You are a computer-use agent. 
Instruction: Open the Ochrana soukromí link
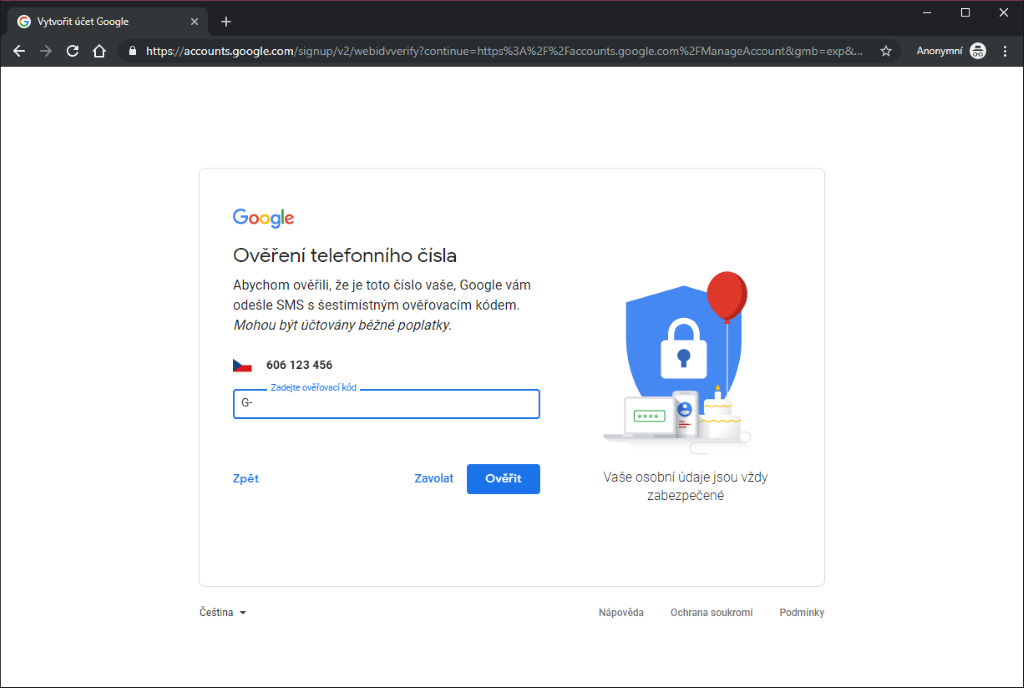[711, 612]
